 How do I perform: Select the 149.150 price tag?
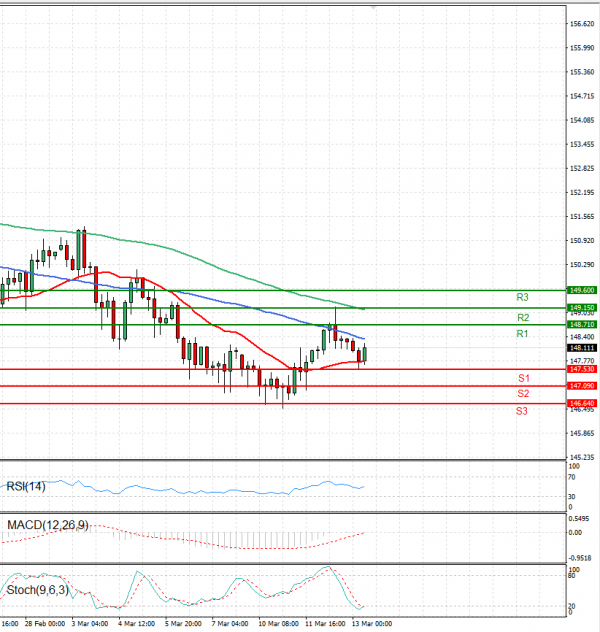pyautogui.click(x=582, y=308)
